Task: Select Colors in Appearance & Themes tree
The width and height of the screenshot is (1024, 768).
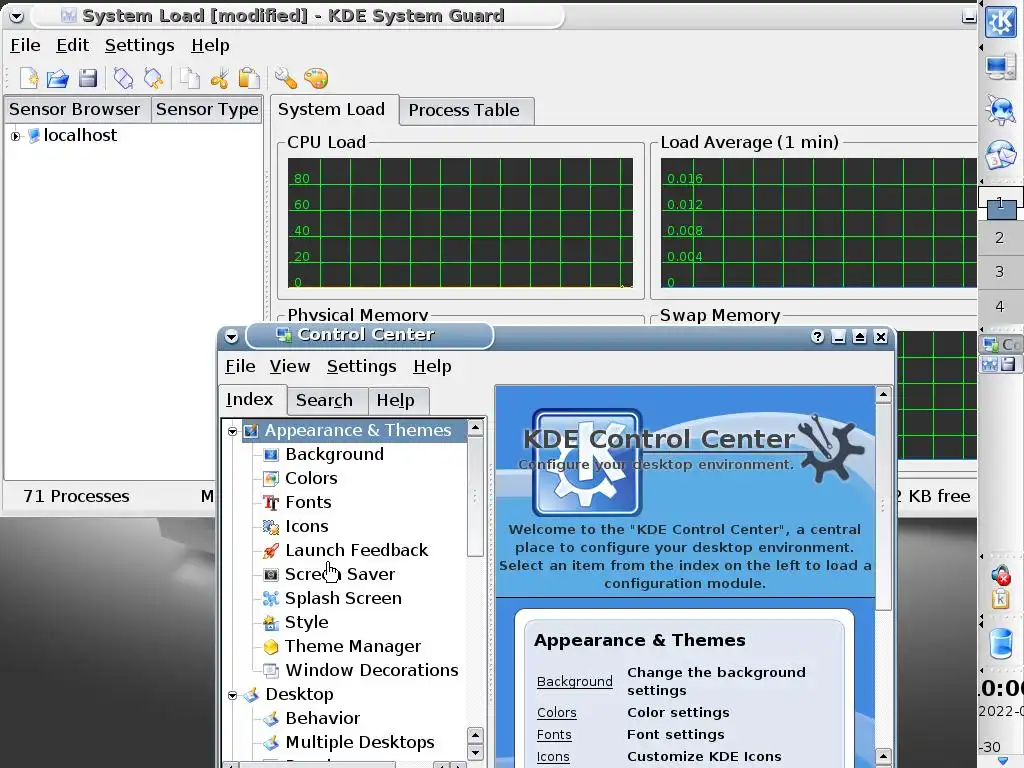Action: (x=311, y=479)
